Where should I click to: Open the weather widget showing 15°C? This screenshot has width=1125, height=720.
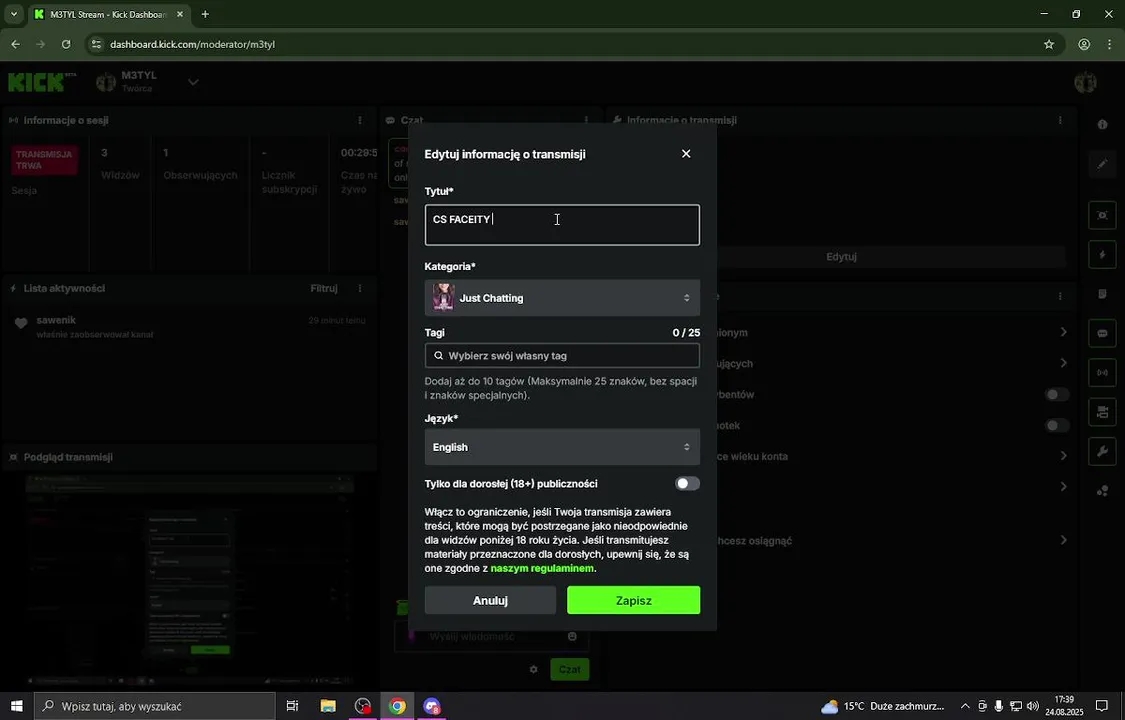(x=883, y=706)
